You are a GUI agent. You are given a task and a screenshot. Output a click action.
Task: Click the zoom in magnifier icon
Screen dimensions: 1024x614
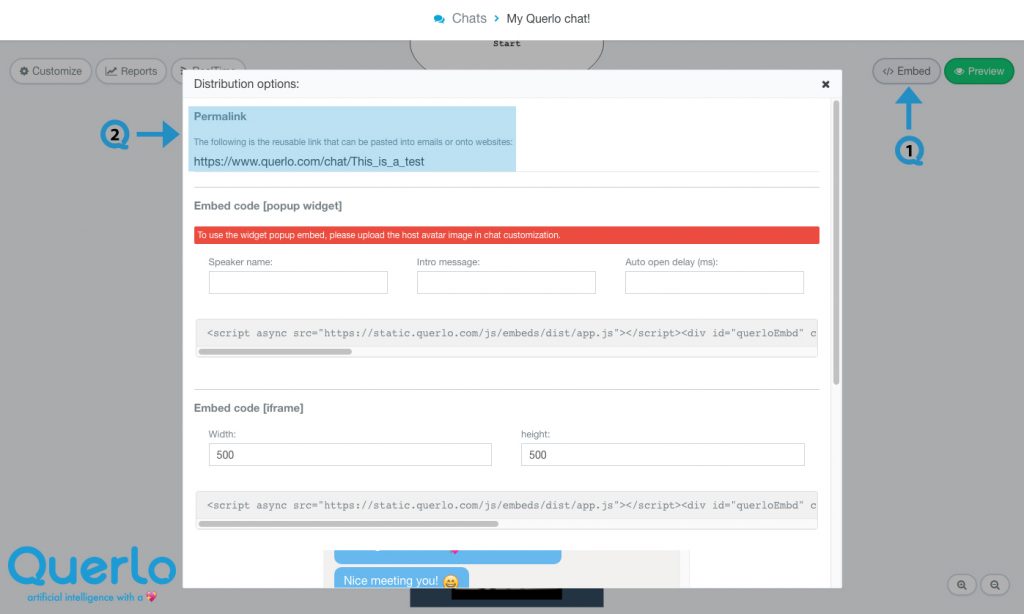point(961,585)
